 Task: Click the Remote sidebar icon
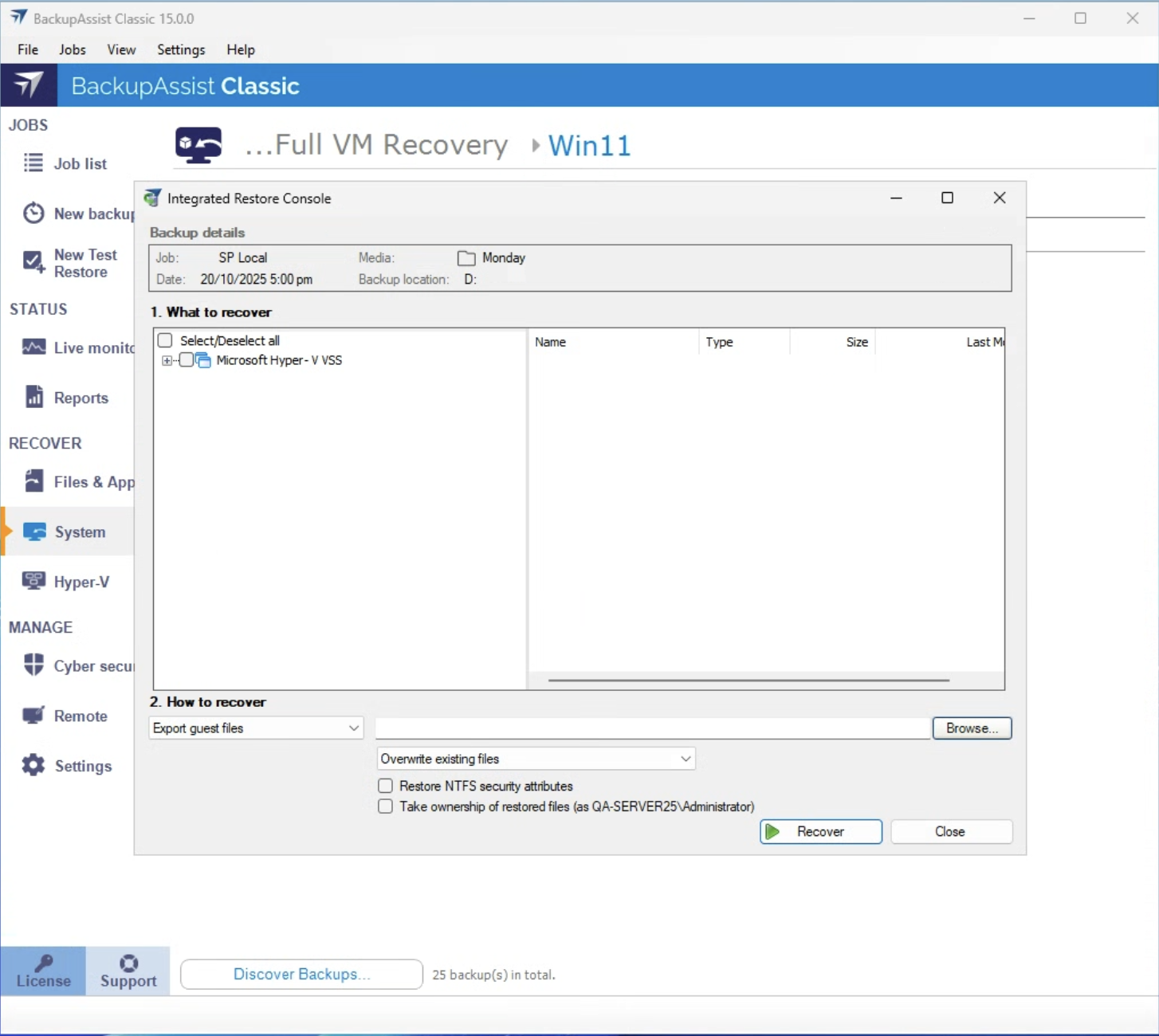click(34, 715)
